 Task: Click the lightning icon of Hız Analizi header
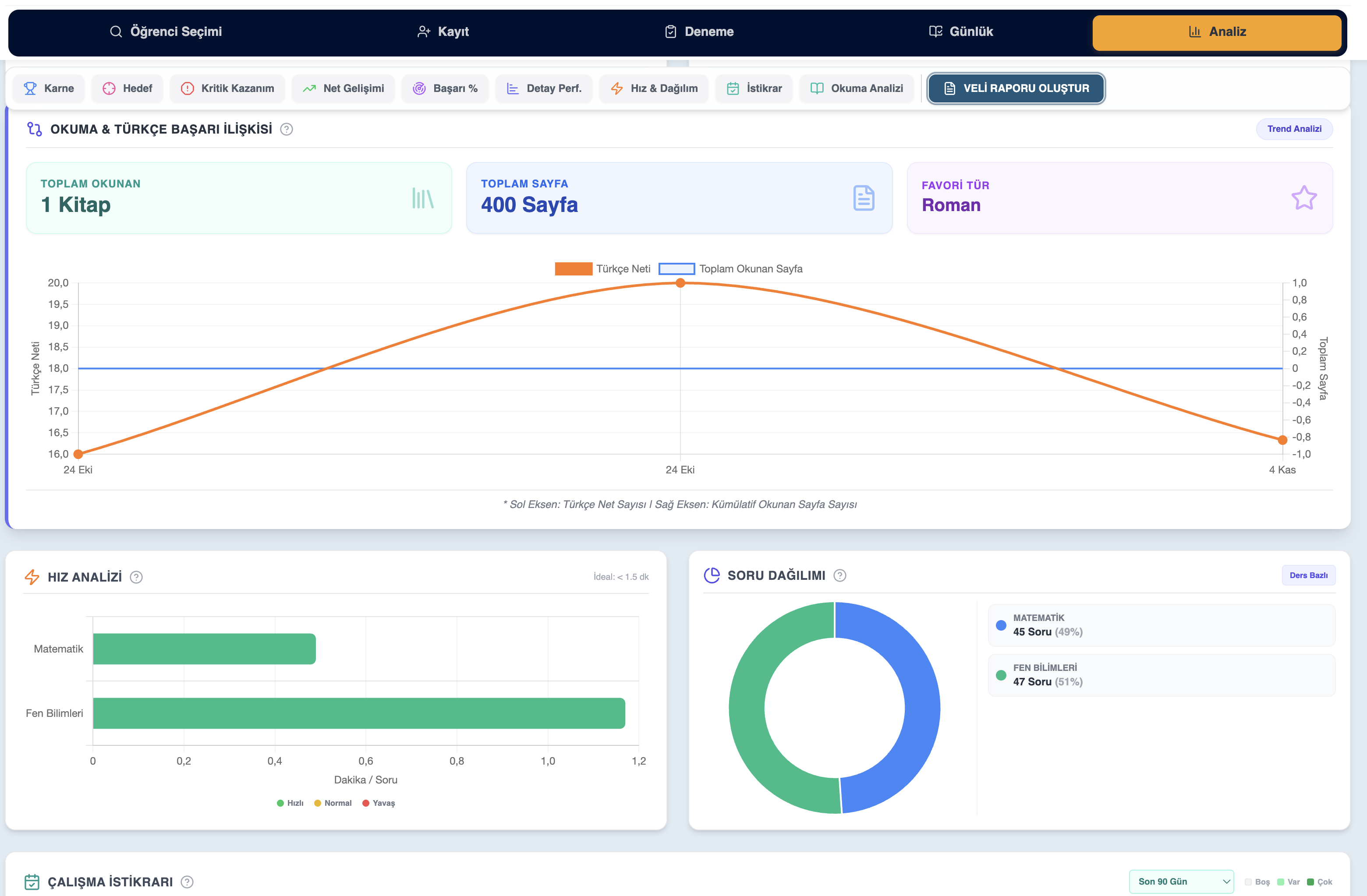pos(32,577)
